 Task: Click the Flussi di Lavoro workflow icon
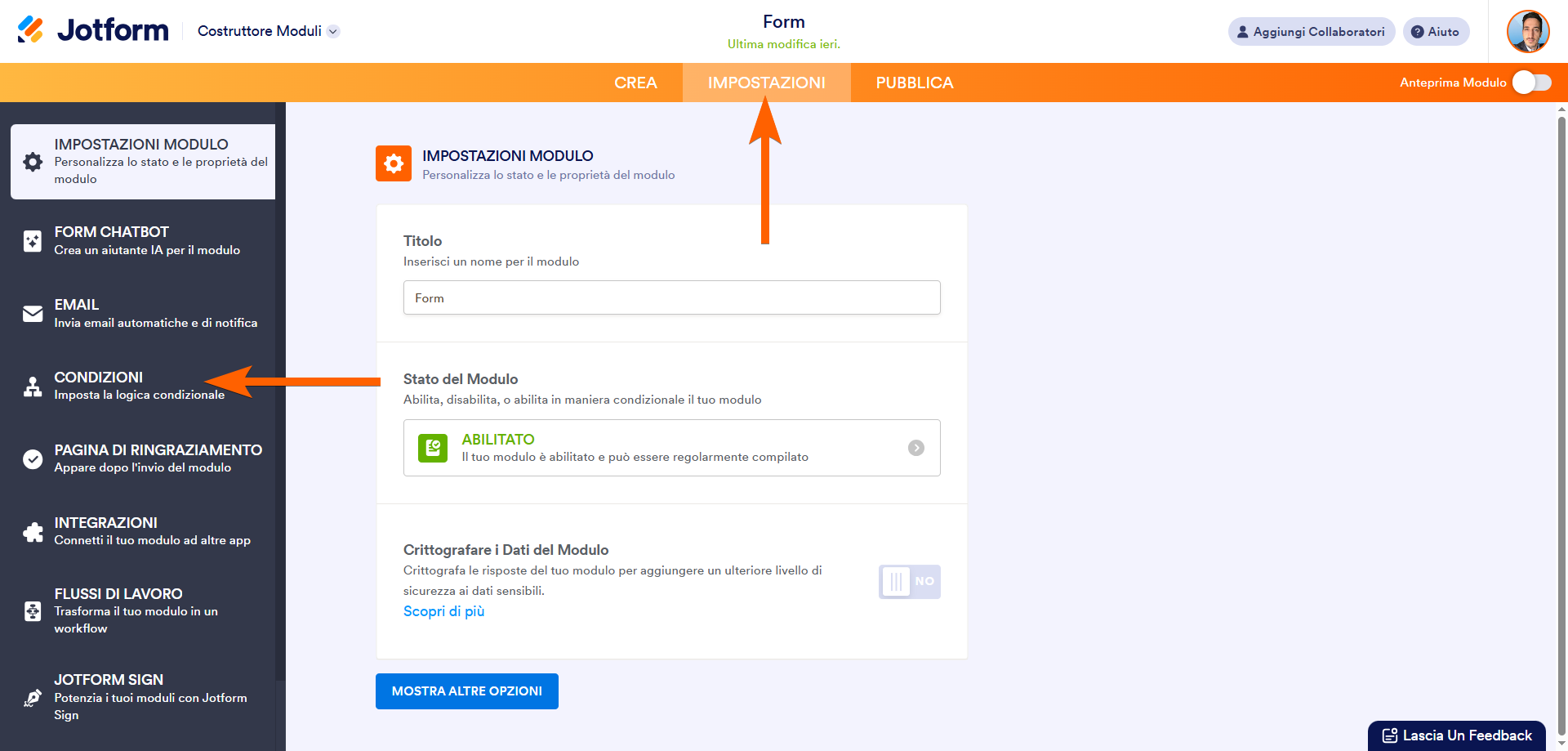[33, 611]
